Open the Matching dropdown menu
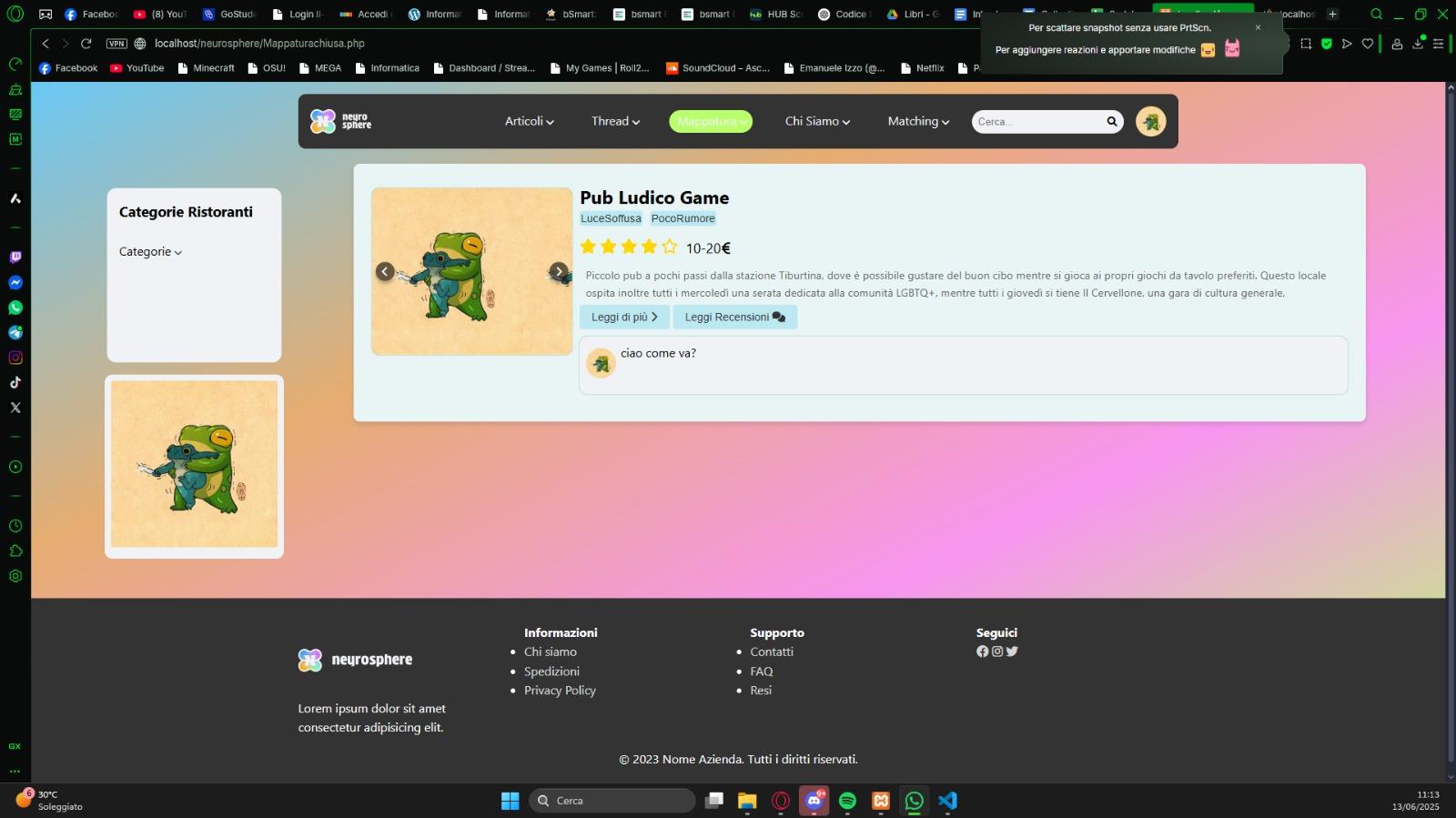Screen dimensions: 1456x818 (x=917, y=121)
